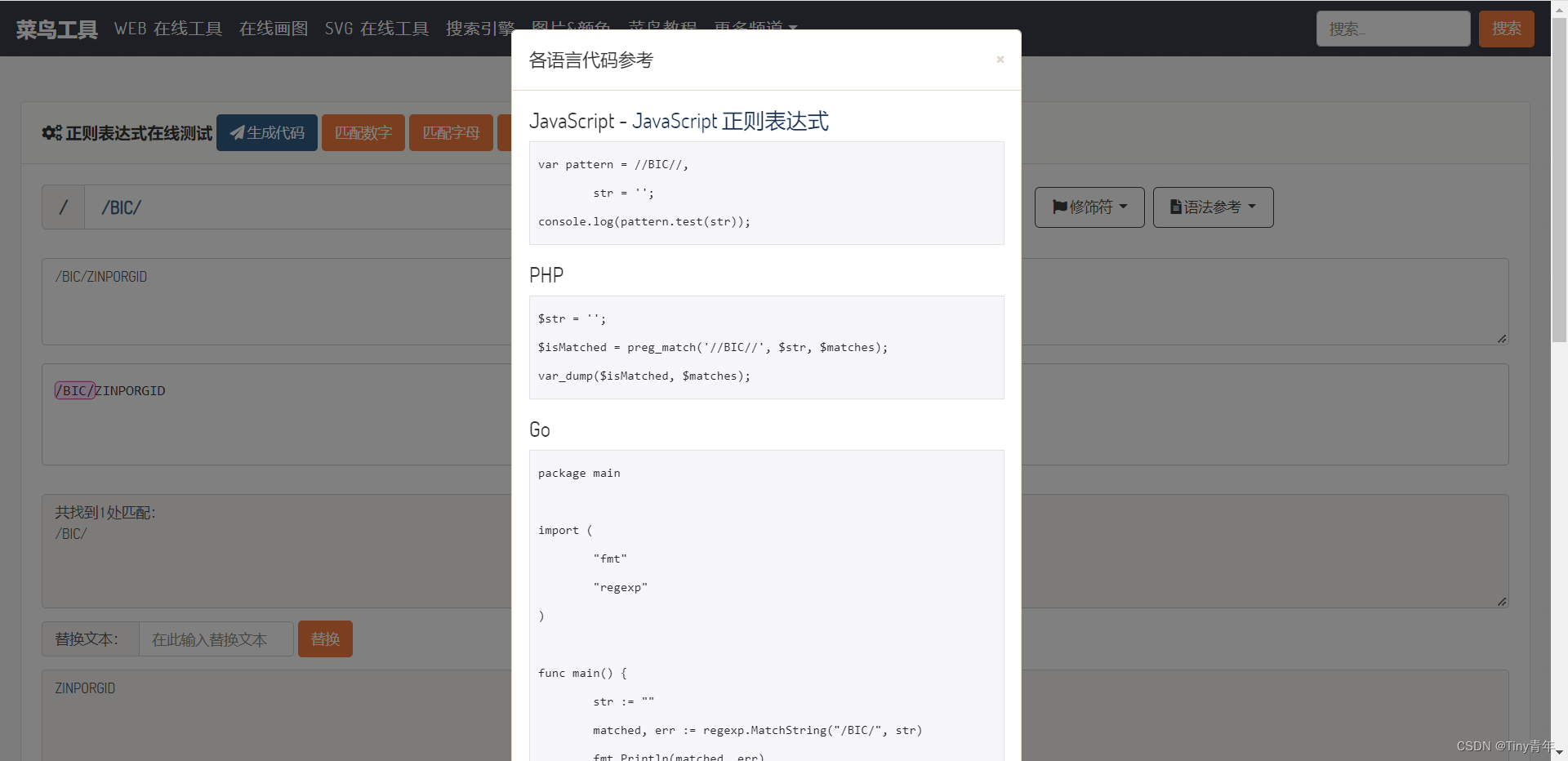Screen dimensions: 1568x761
Task: Focus the 替换文本 input field
Action: 216,639
